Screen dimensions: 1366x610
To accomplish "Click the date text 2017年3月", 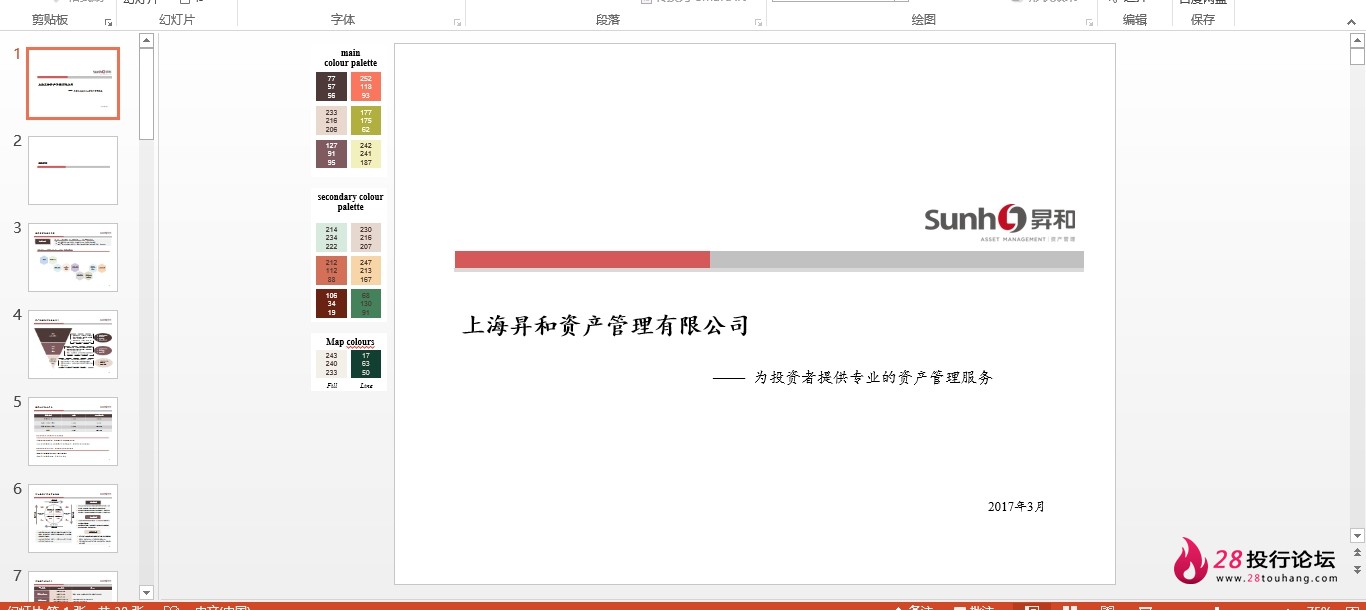I will [x=1016, y=507].
